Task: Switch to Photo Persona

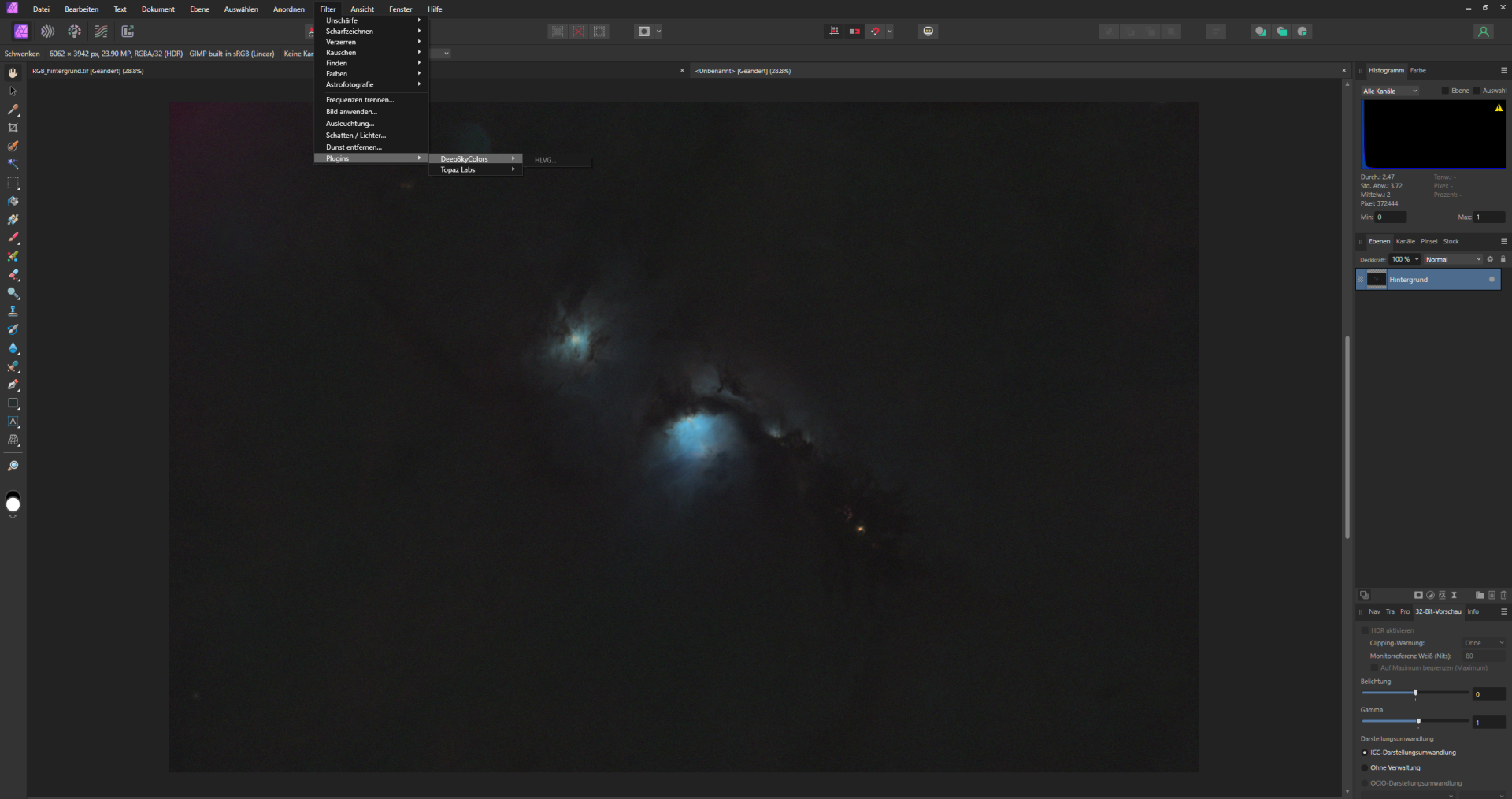Action: point(21,32)
